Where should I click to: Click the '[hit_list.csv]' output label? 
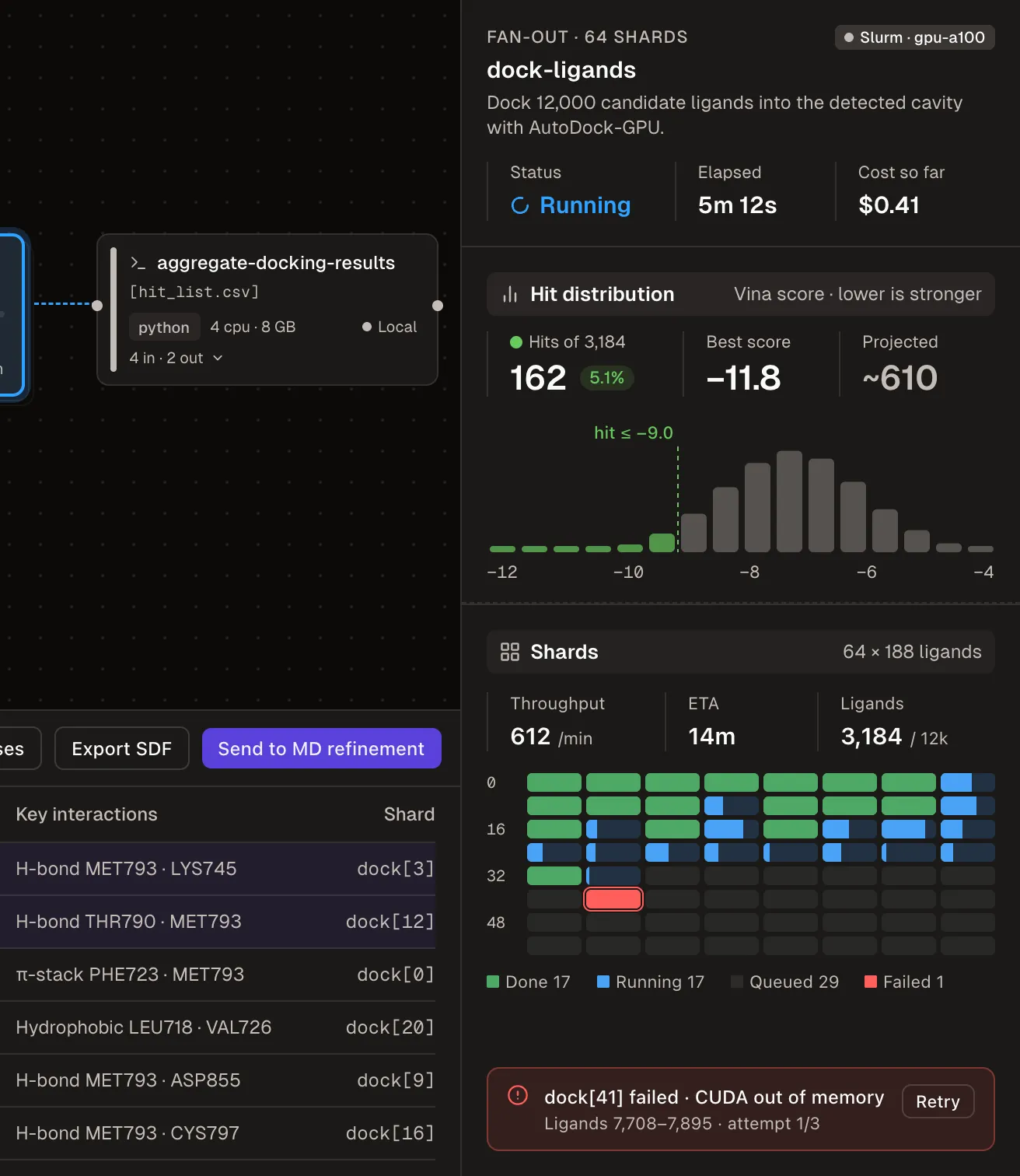194,292
